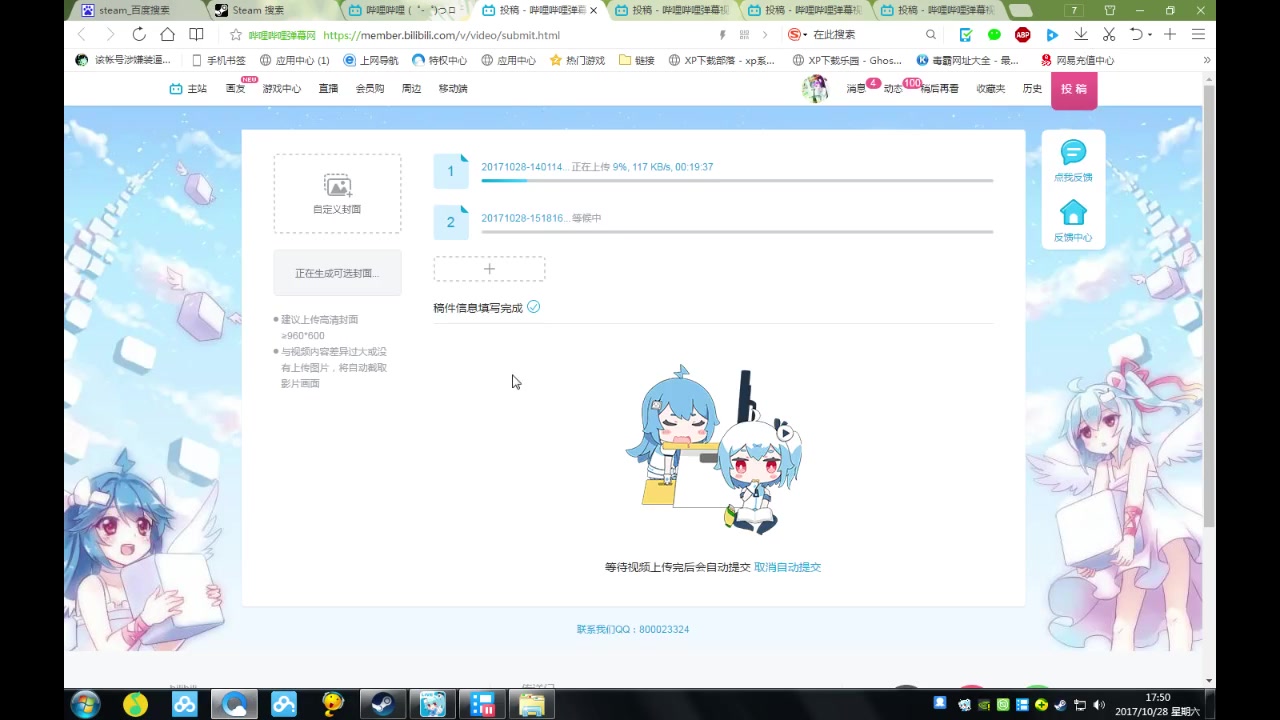This screenshot has width=1280, height=720.
Task: Open the file explorer taskbar icon
Action: (x=531, y=705)
